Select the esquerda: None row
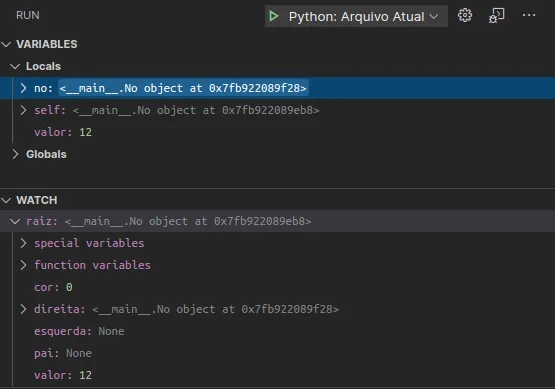This screenshot has width=555, height=389. click(x=278, y=331)
